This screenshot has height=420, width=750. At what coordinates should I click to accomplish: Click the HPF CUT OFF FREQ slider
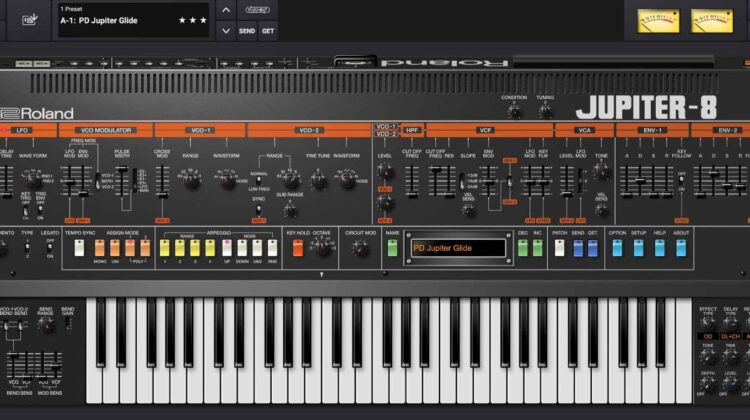[412, 181]
